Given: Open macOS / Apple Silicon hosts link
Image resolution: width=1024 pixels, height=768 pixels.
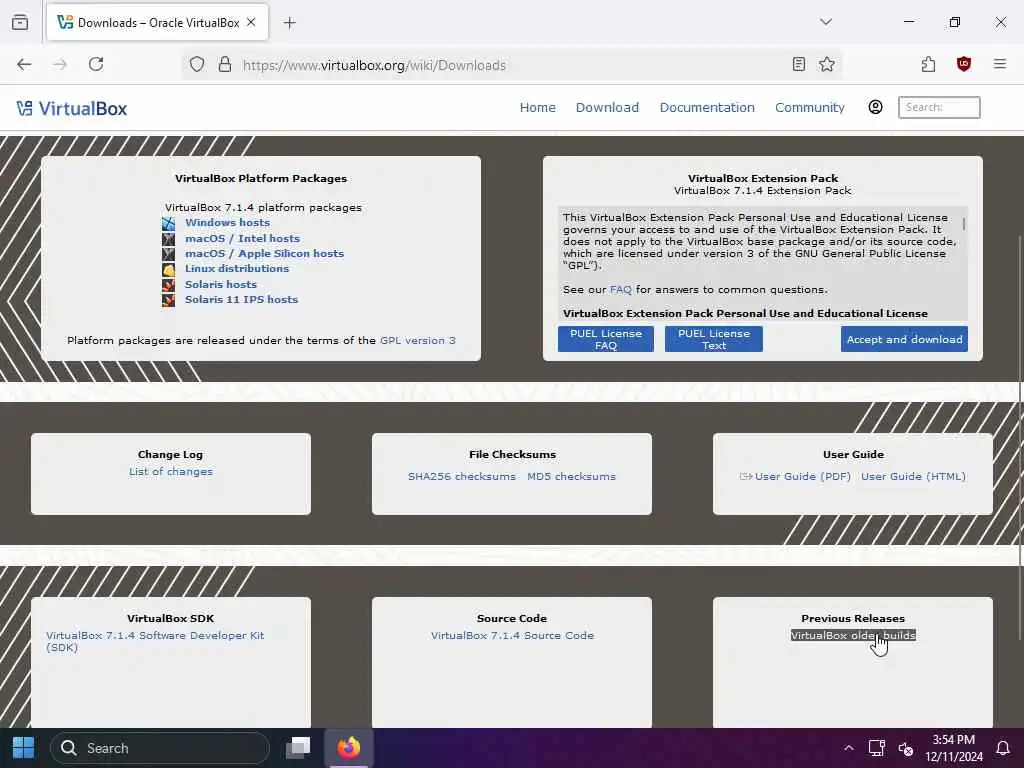Looking at the screenshot, I should pos(264,253).
